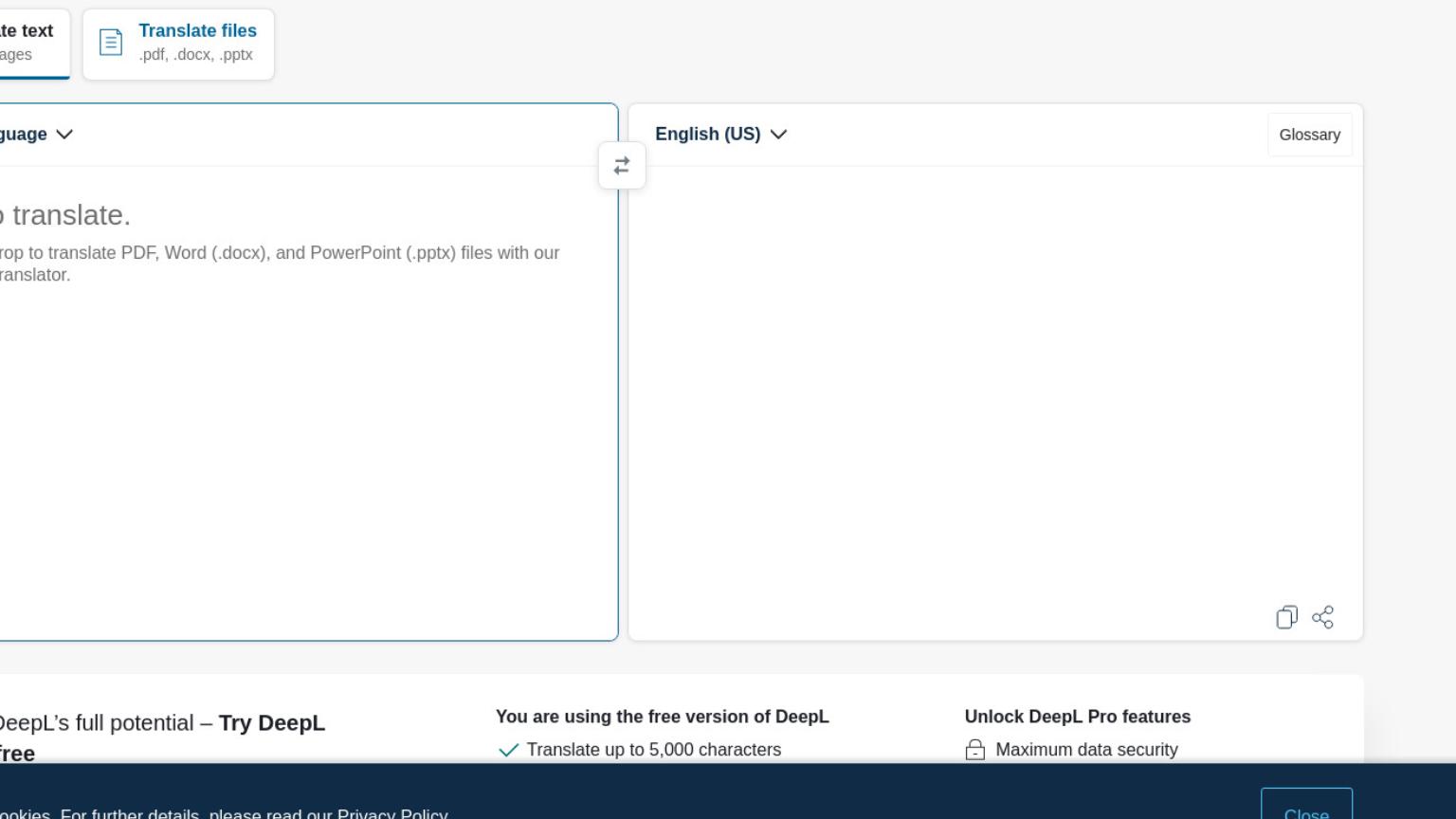
Task: Click the 'Try DeepL' promo text
Action: 272,723
